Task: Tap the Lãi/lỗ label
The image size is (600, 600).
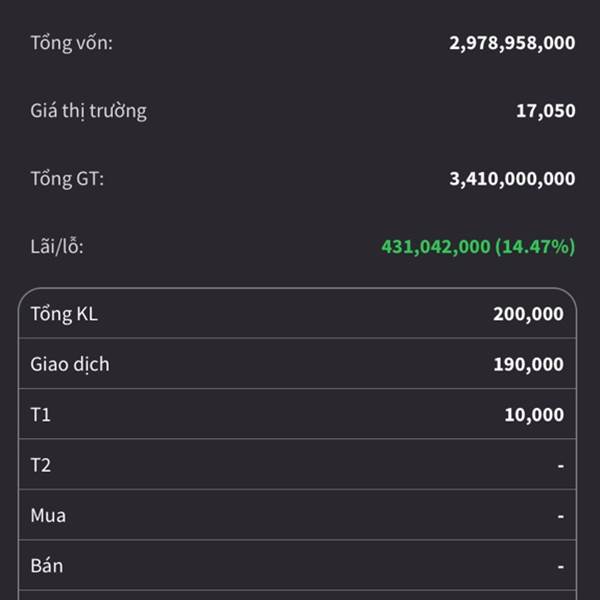Action: click(x=57, y=246)
